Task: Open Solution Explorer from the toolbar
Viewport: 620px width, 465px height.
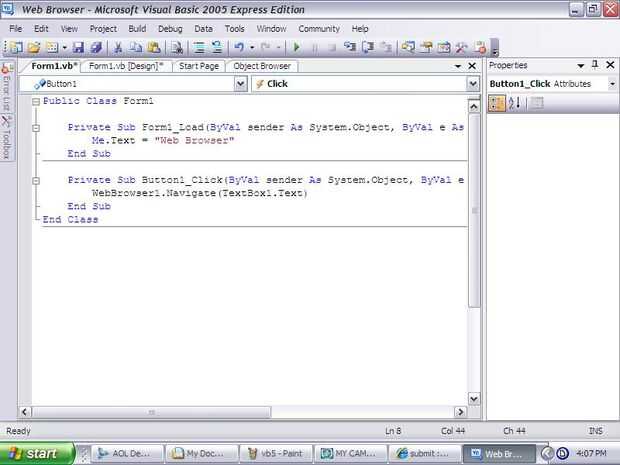Action: point(408,47)
